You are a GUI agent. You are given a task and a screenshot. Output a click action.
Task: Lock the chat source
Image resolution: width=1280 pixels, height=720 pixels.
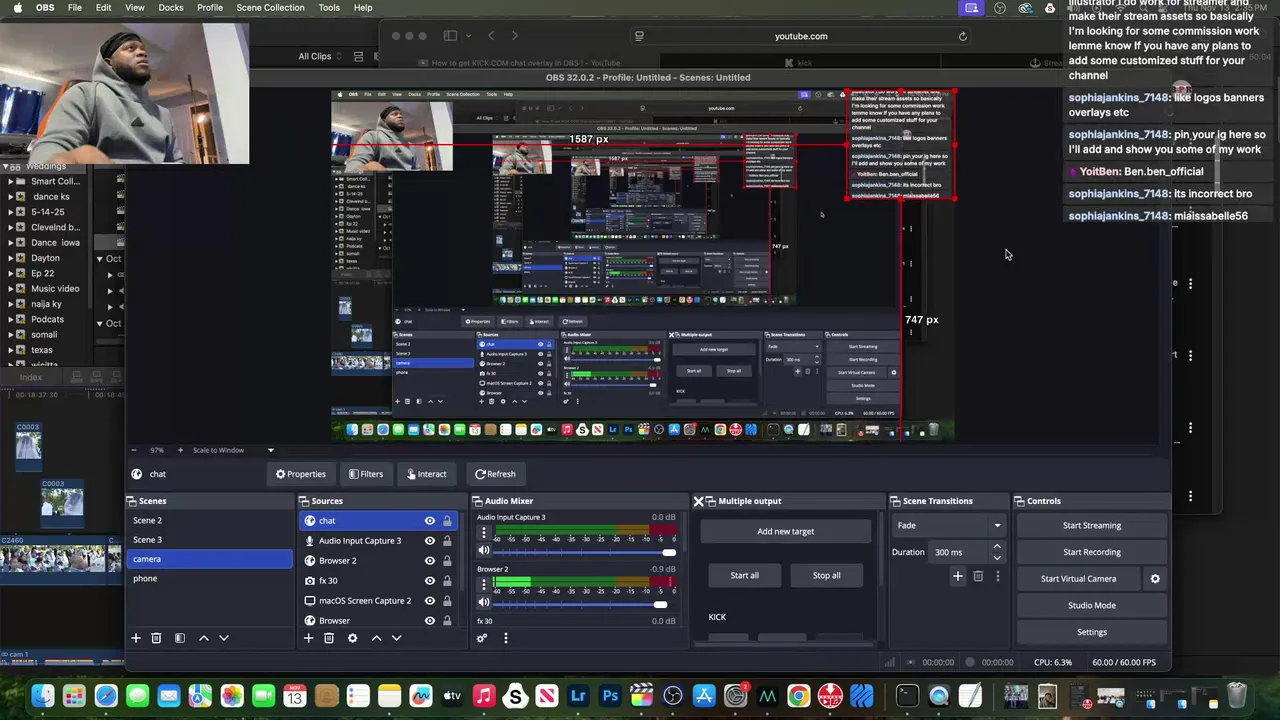[447, 521]
